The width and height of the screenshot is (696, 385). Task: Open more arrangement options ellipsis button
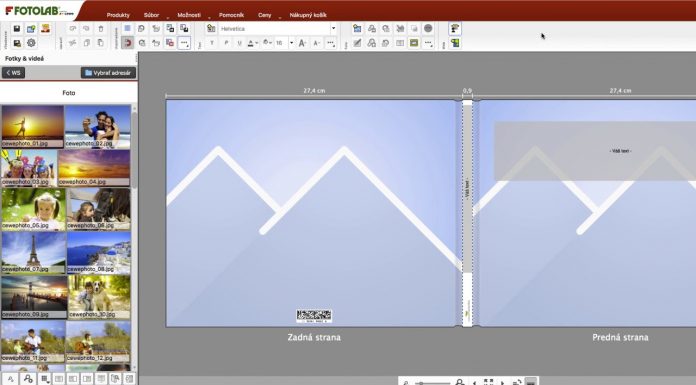click(x=184, y=43)
